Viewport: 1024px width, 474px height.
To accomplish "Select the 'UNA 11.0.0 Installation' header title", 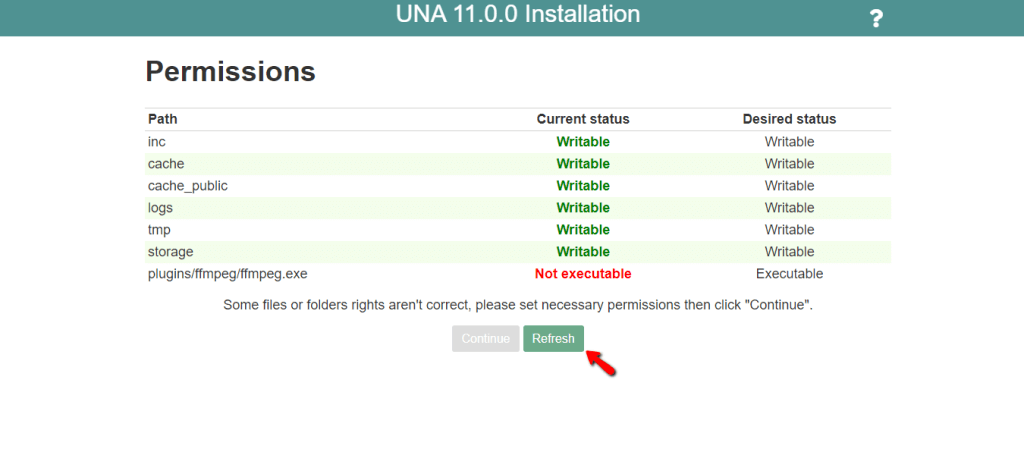I will point(518,14).
